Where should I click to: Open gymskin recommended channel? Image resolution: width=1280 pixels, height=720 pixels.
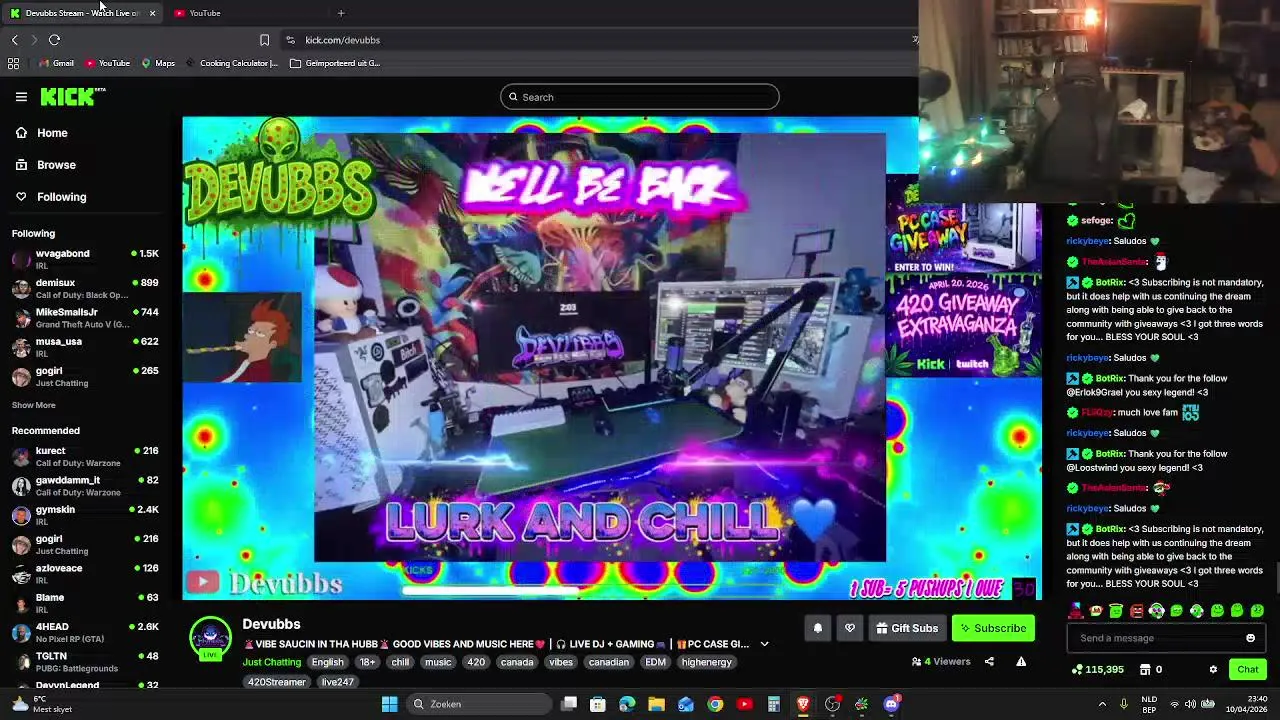(85, 515)
